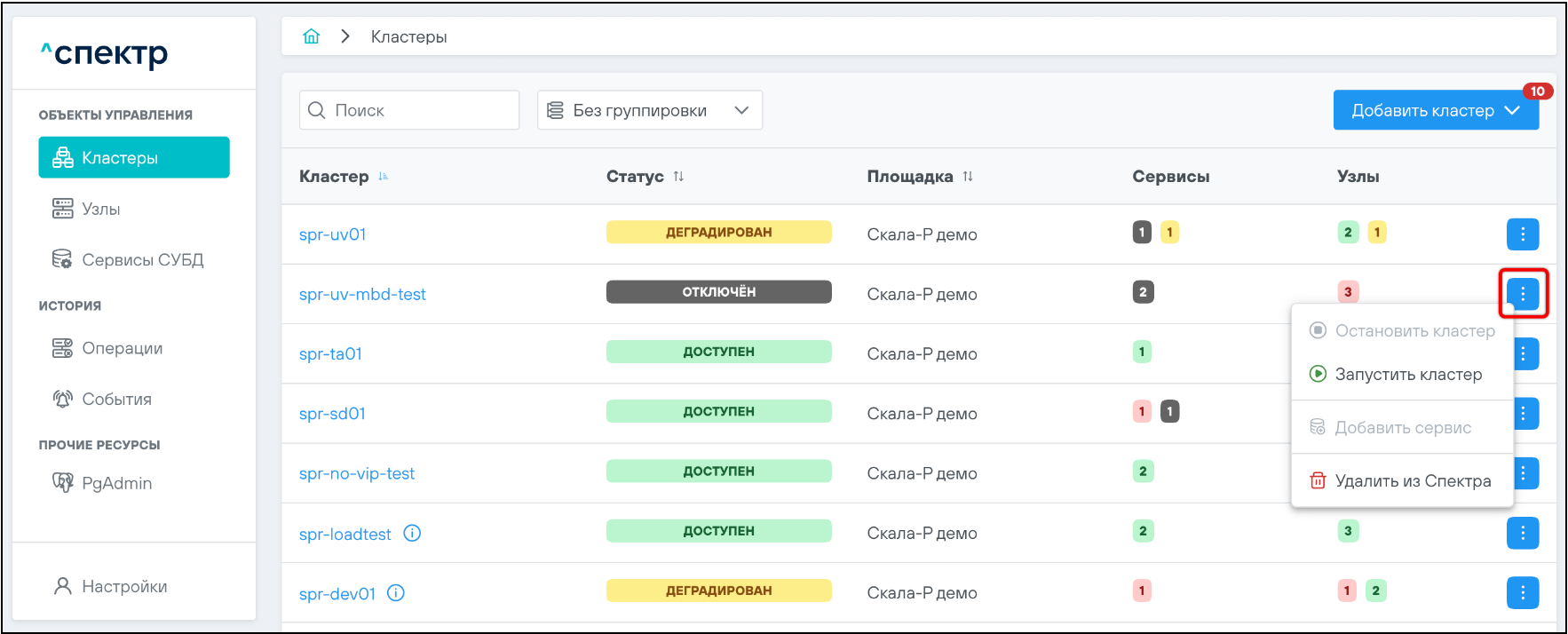Go to Сервисы СУБД in sidebar

click(x=142, y=260)
